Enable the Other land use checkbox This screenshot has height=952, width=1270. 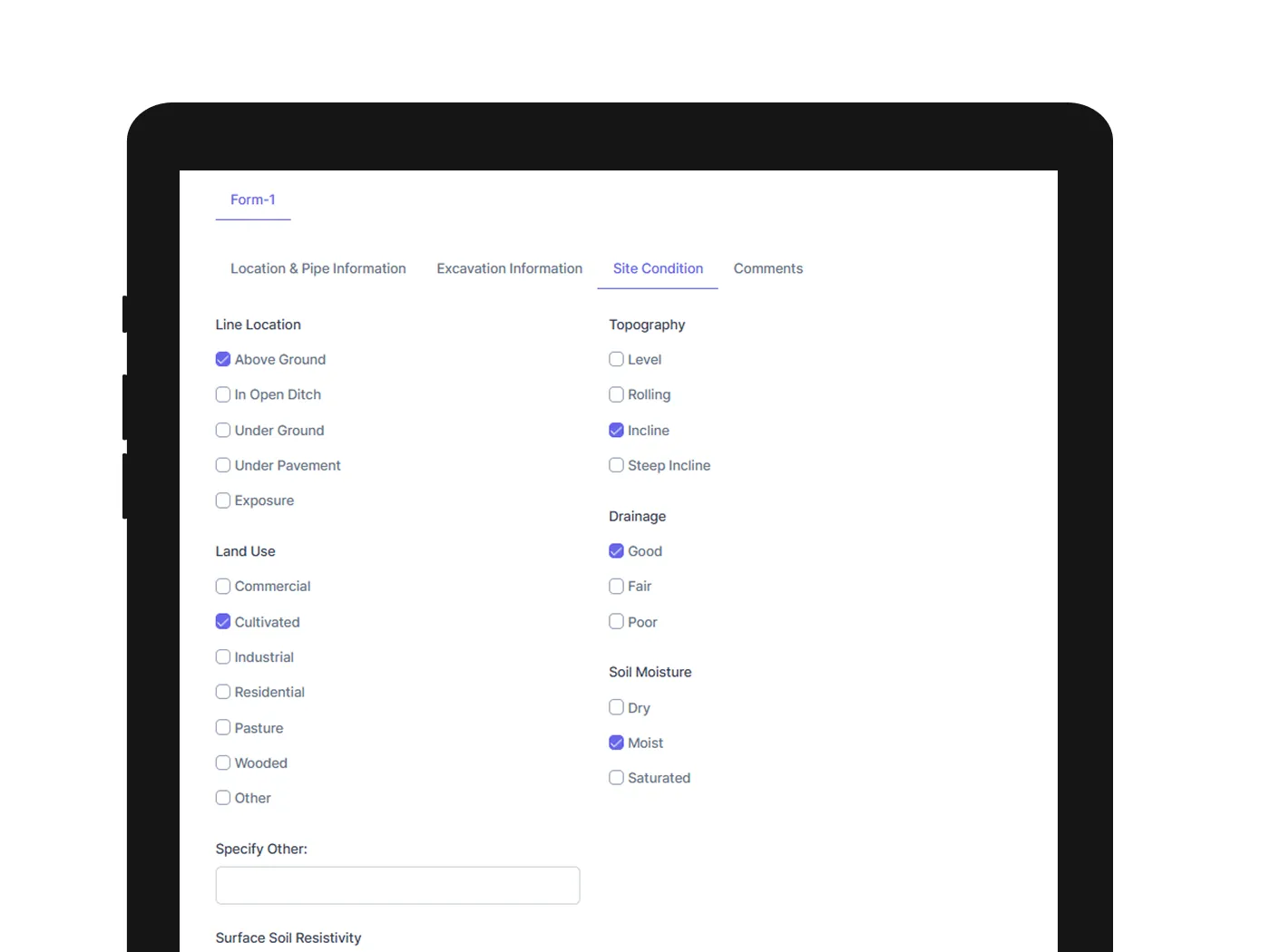223,798
